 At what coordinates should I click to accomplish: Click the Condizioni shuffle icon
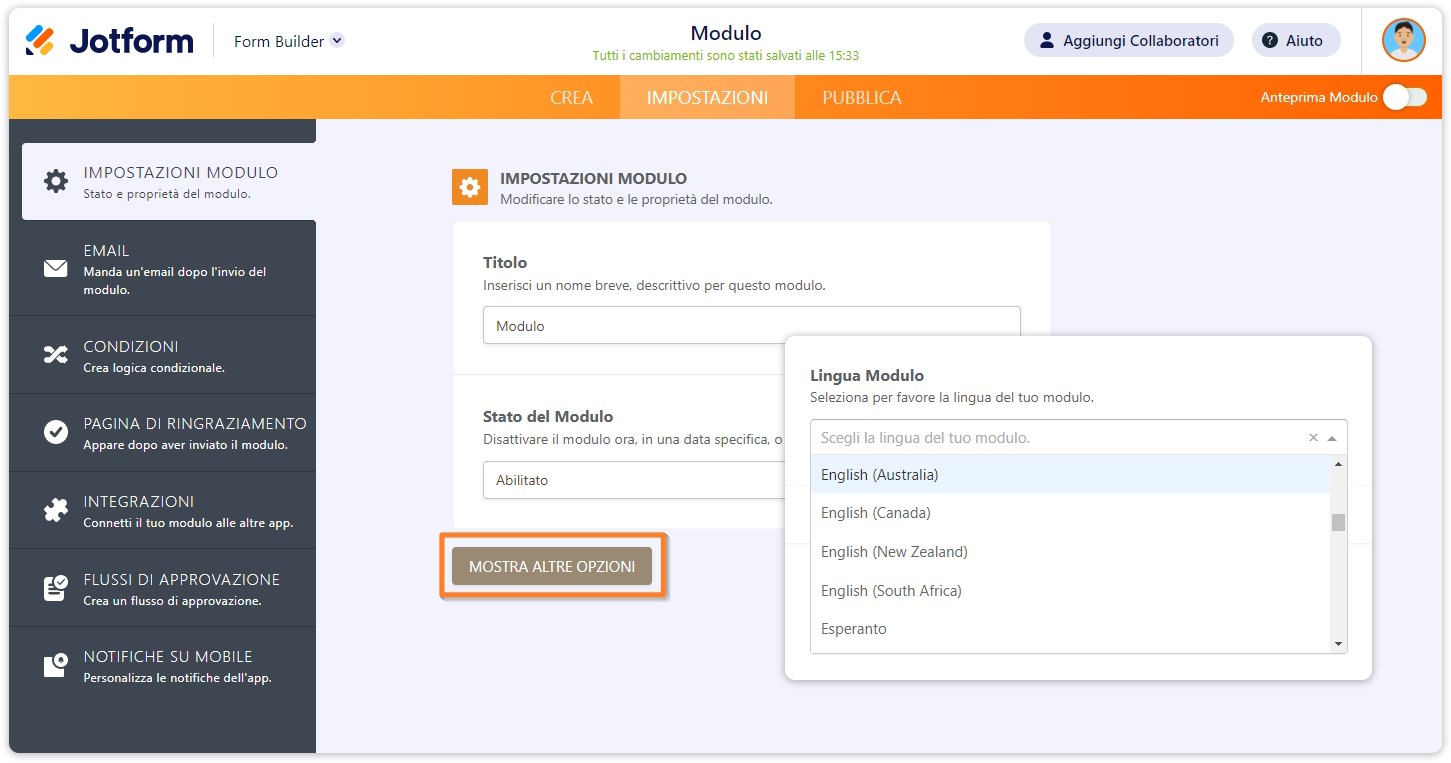[56, 355]
